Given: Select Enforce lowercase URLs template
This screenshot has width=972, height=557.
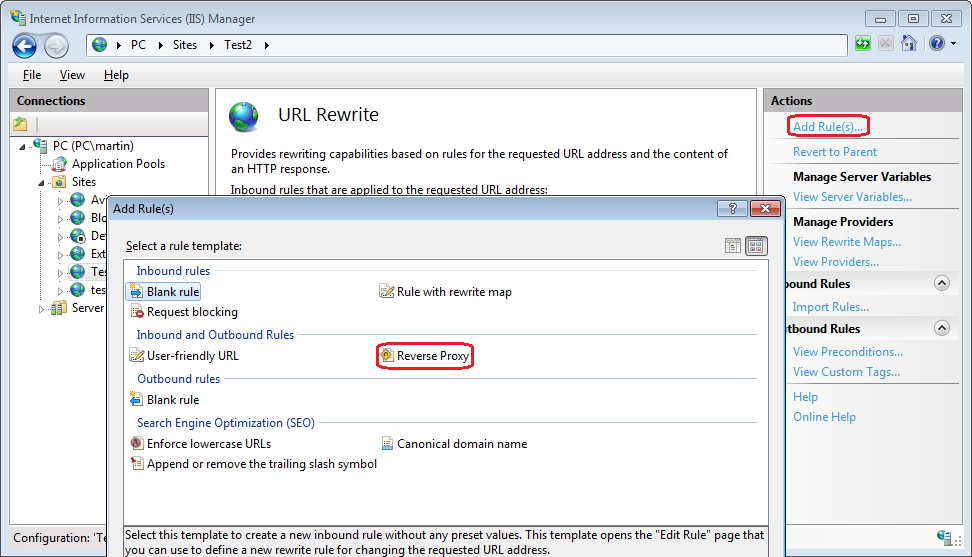Looking at the screenshot, I should pos(208,444).
